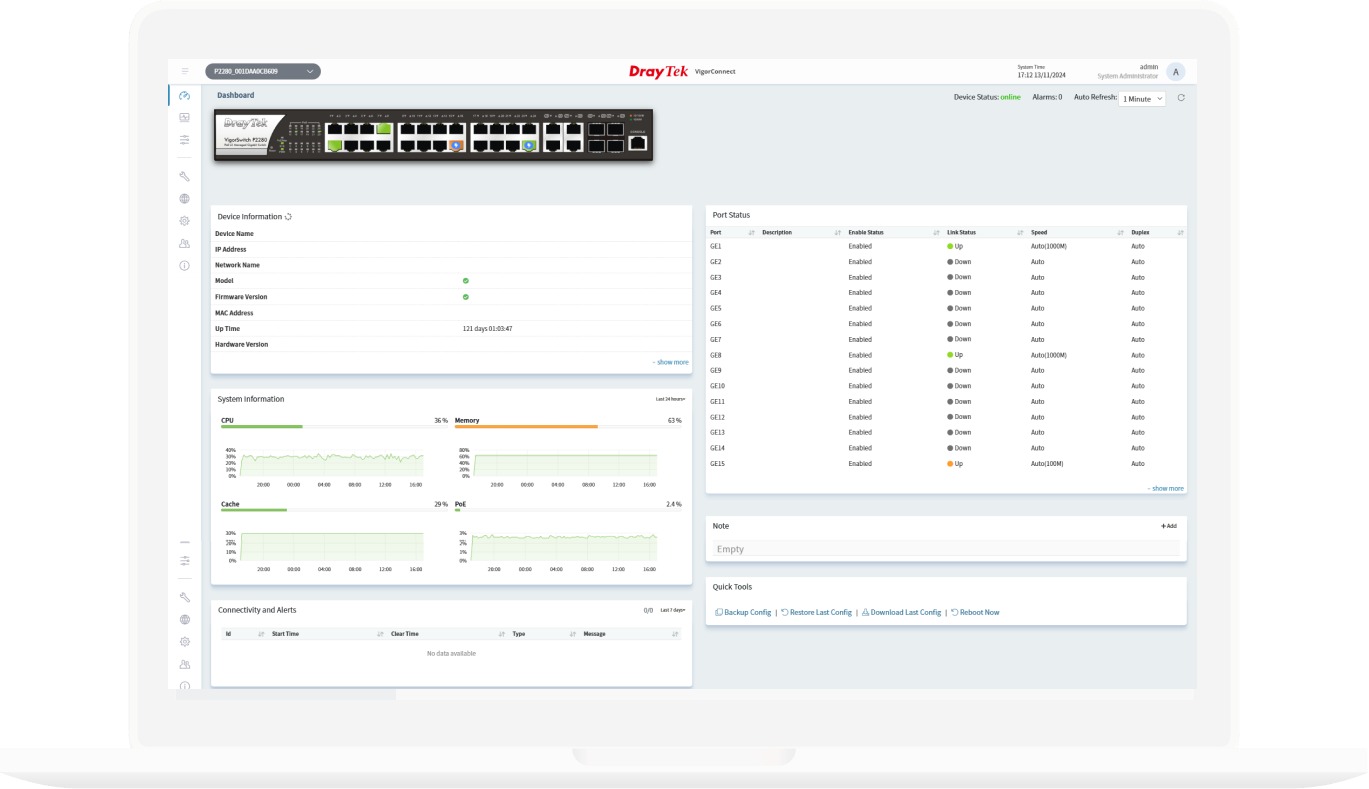This screenshot has height=789, width=1369.
Task: Click Download Last Config link
Action: (x=901, y=612)
